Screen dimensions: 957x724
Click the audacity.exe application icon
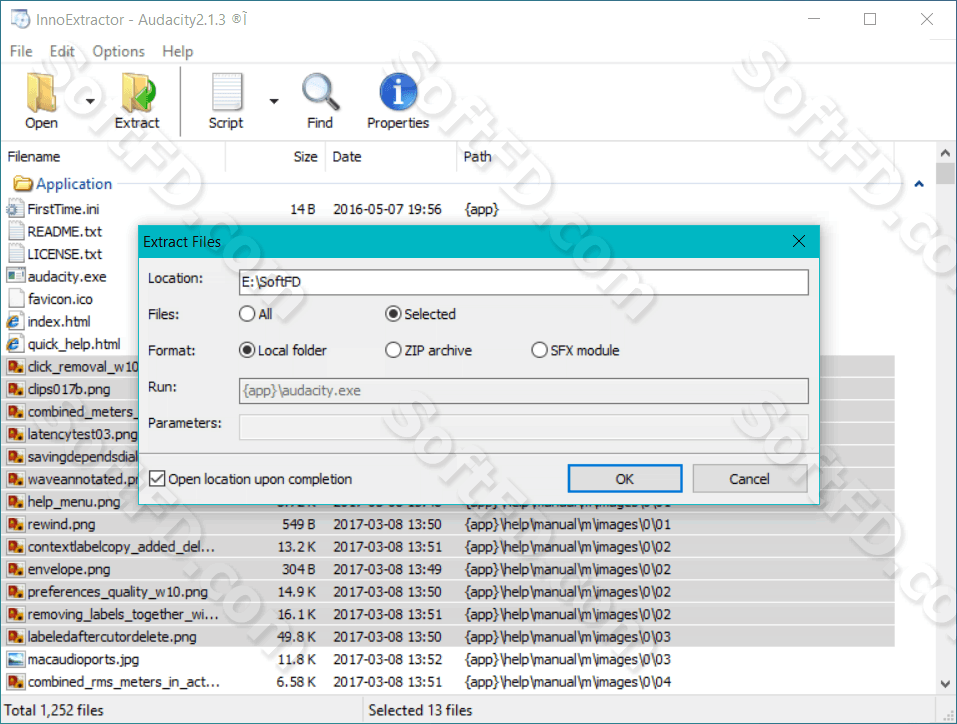click(15, 277)
